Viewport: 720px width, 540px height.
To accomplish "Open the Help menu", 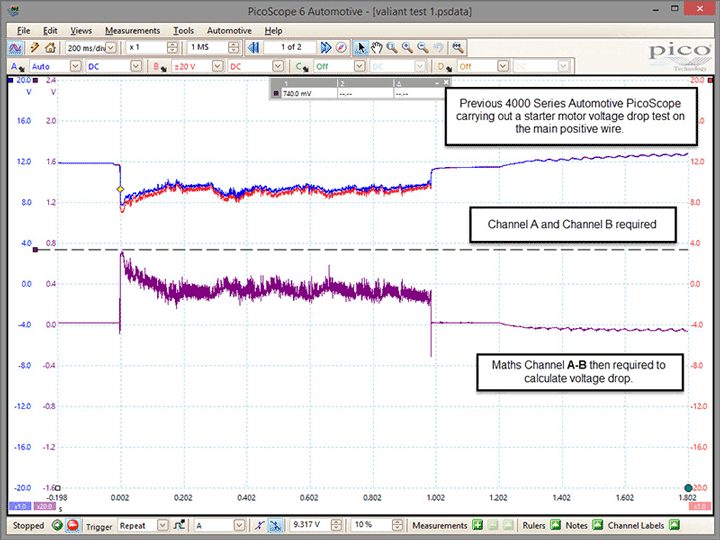I will (x=273, y=31).
